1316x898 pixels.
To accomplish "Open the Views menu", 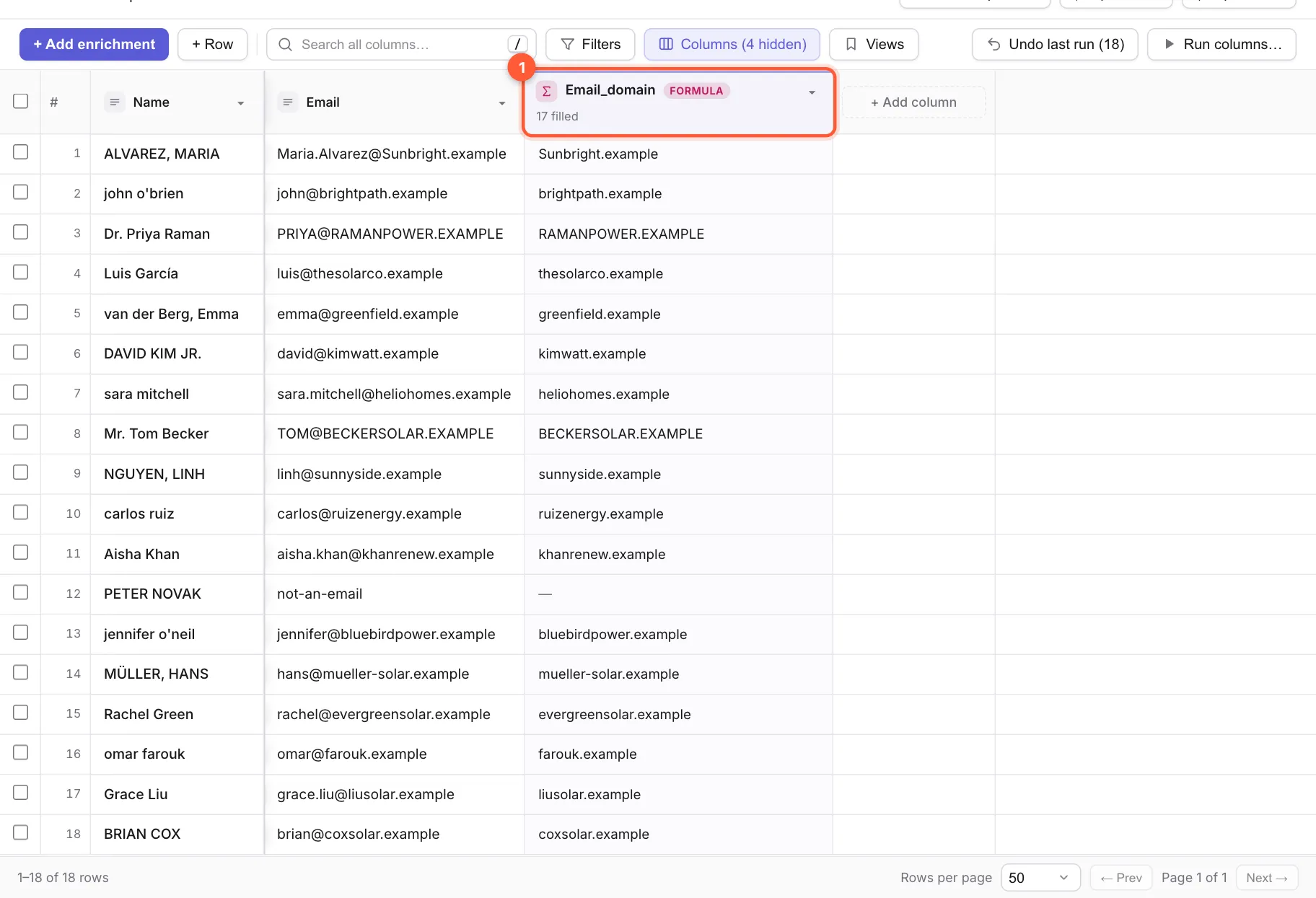I will [874, 45].
